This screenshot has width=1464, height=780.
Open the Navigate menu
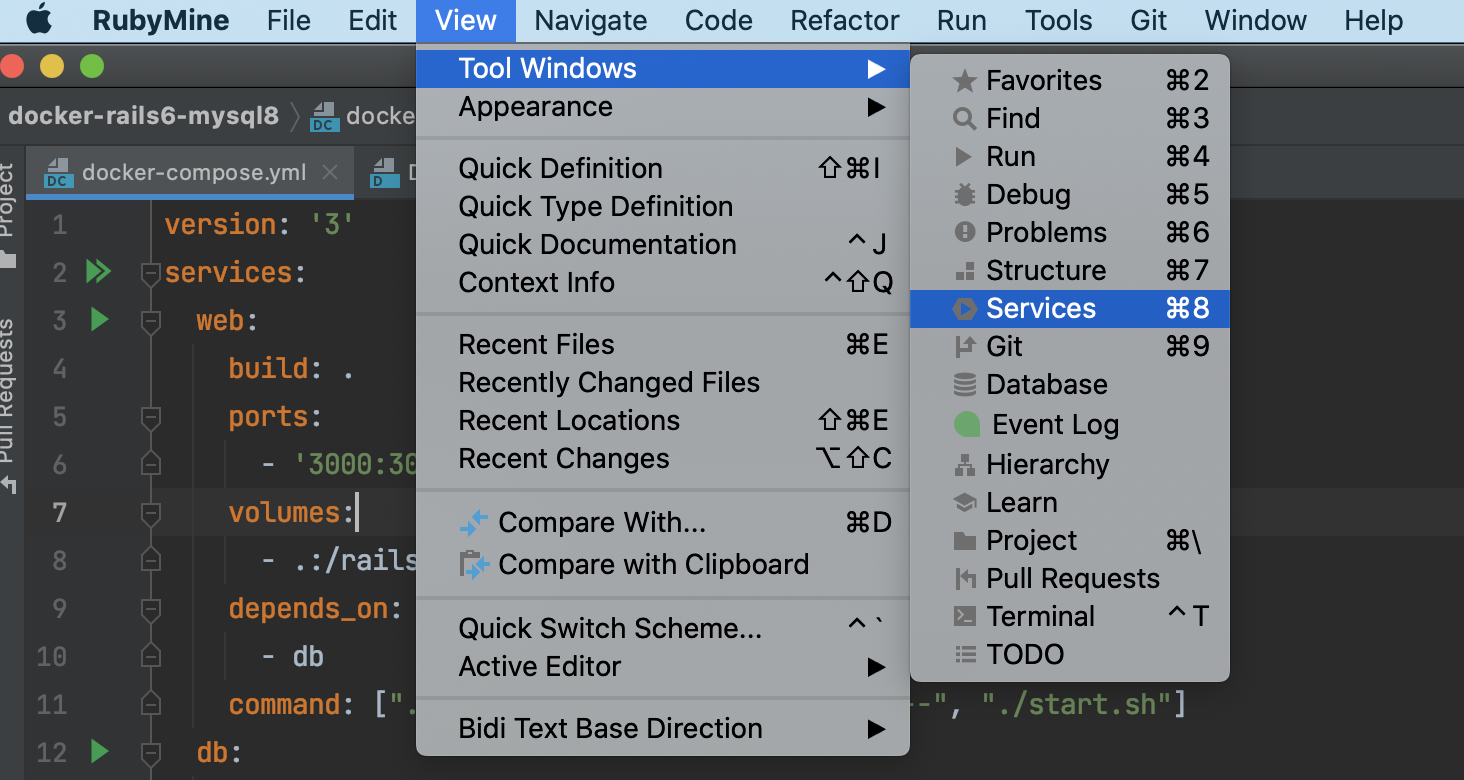coord(590,20)
